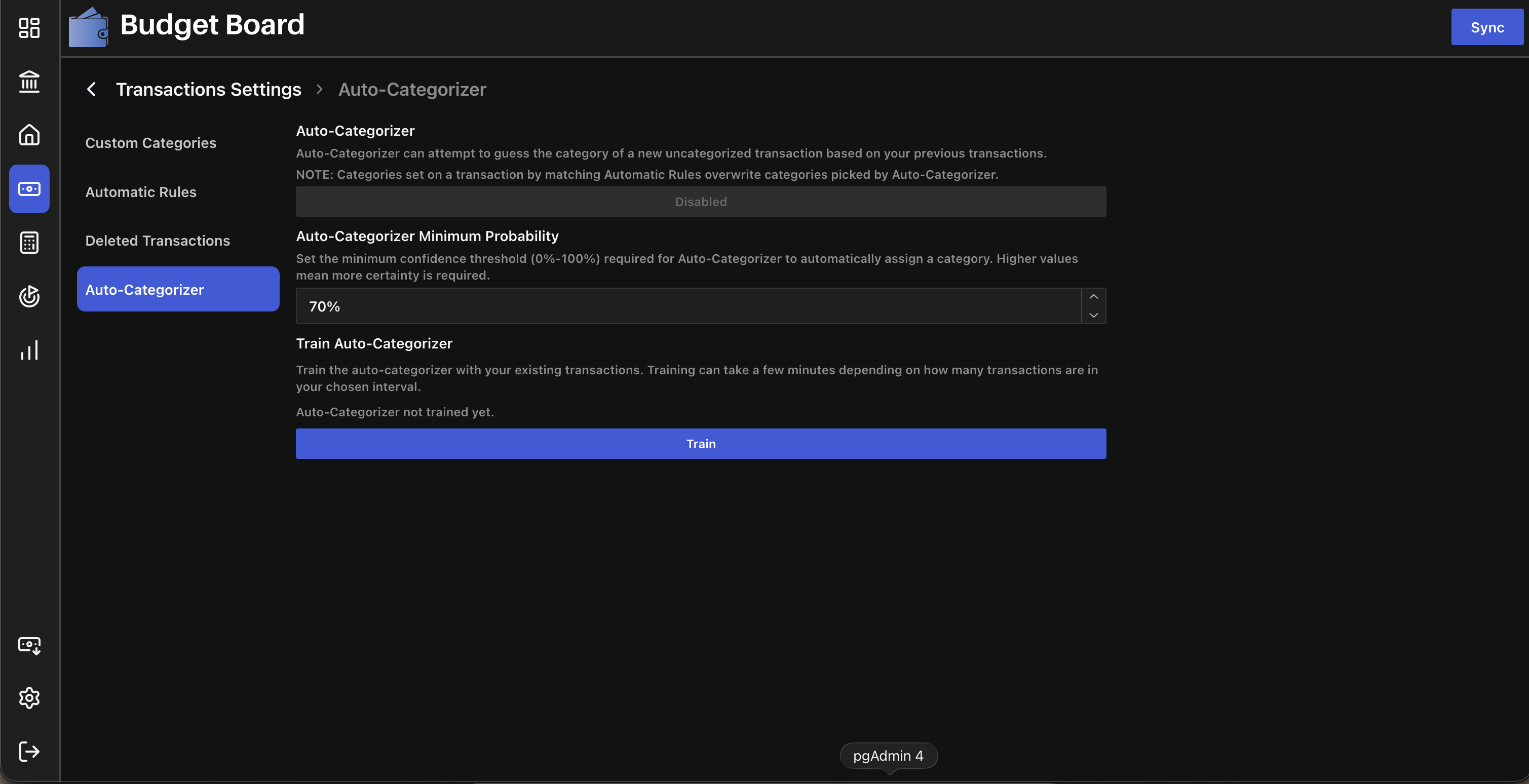
Task: Open the Dashboard icon in the sidebar
Action: [x=29, y=28]
